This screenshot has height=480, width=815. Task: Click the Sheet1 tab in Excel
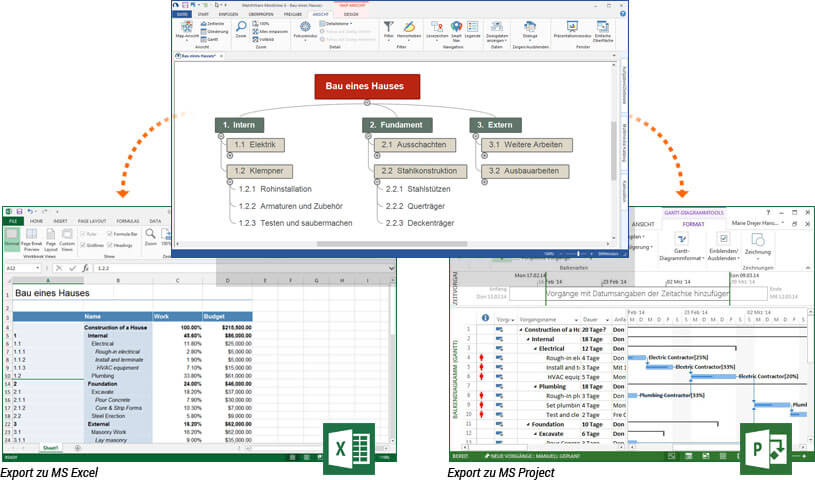(50, 448)
